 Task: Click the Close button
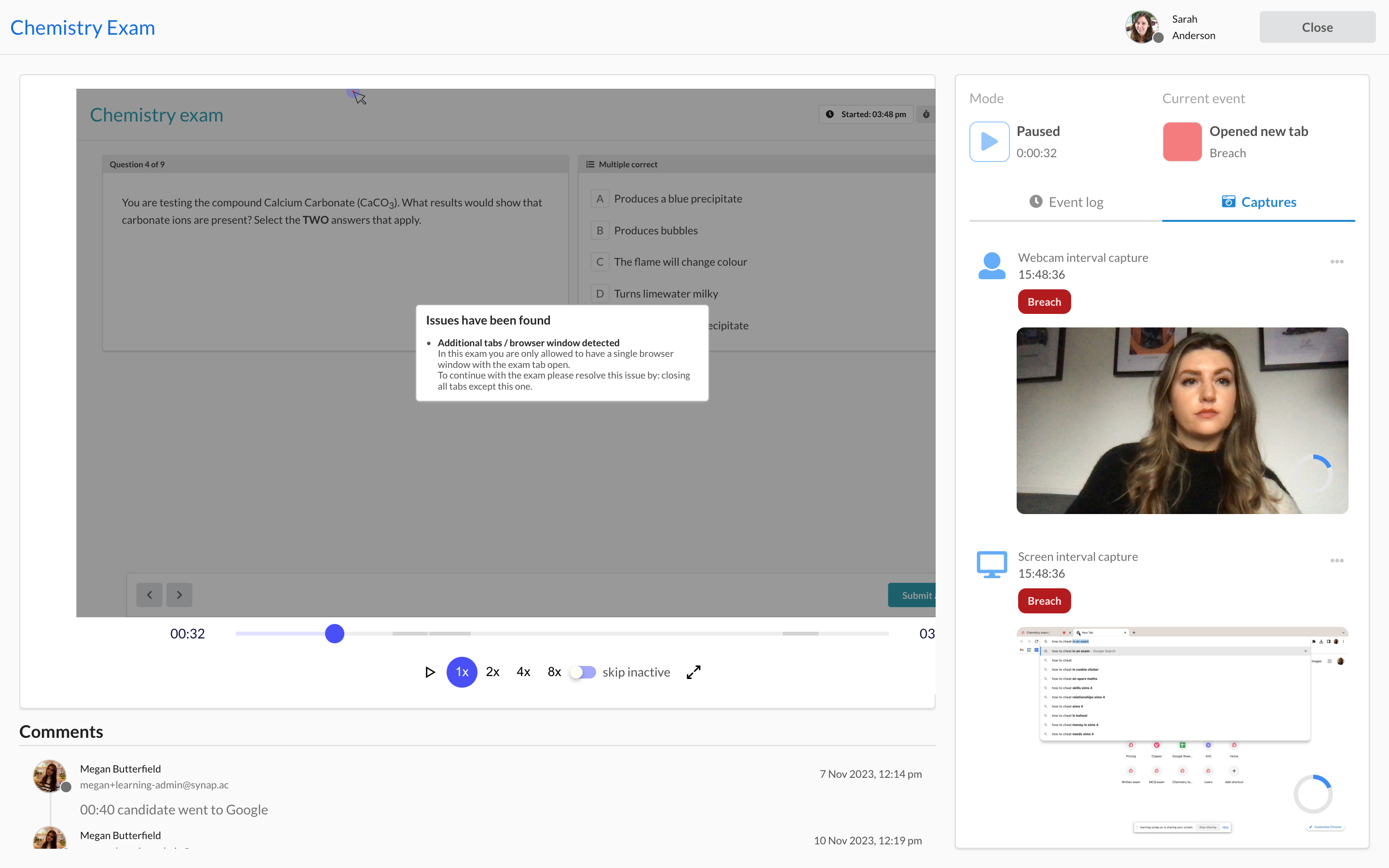pos(1317,27)
